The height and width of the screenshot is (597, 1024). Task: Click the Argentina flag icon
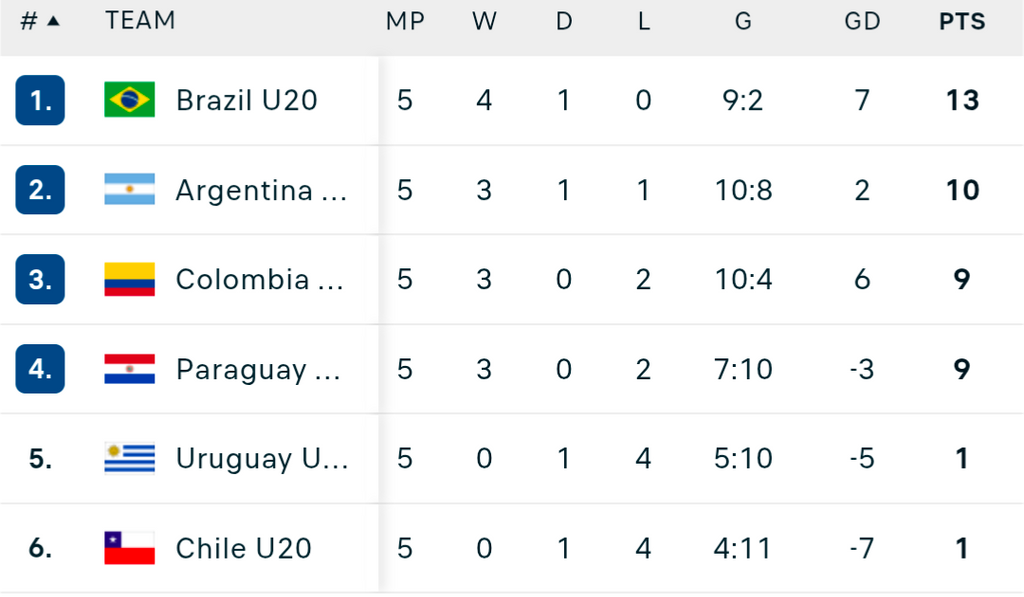pos(129,190)
